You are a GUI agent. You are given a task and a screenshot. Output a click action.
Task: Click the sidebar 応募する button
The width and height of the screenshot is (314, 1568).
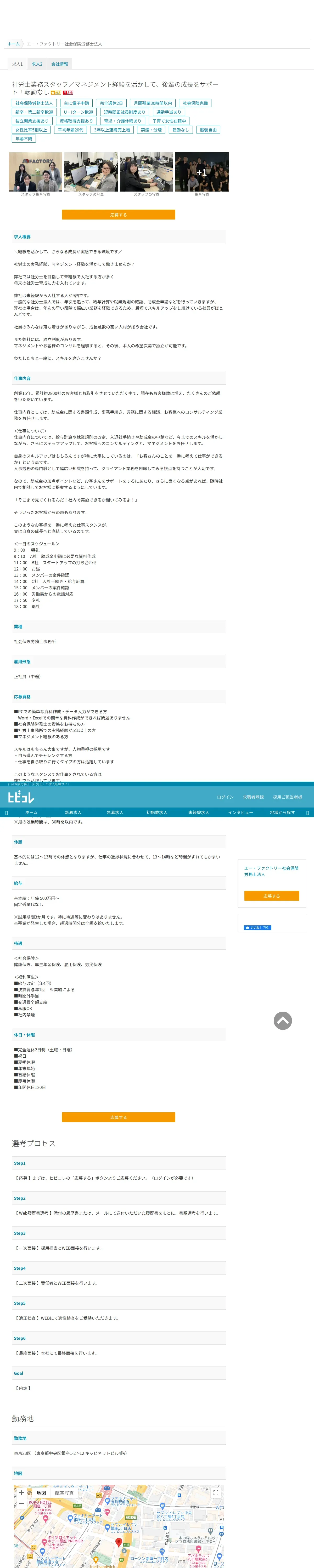pyautogui.click(x=271, y=896)
